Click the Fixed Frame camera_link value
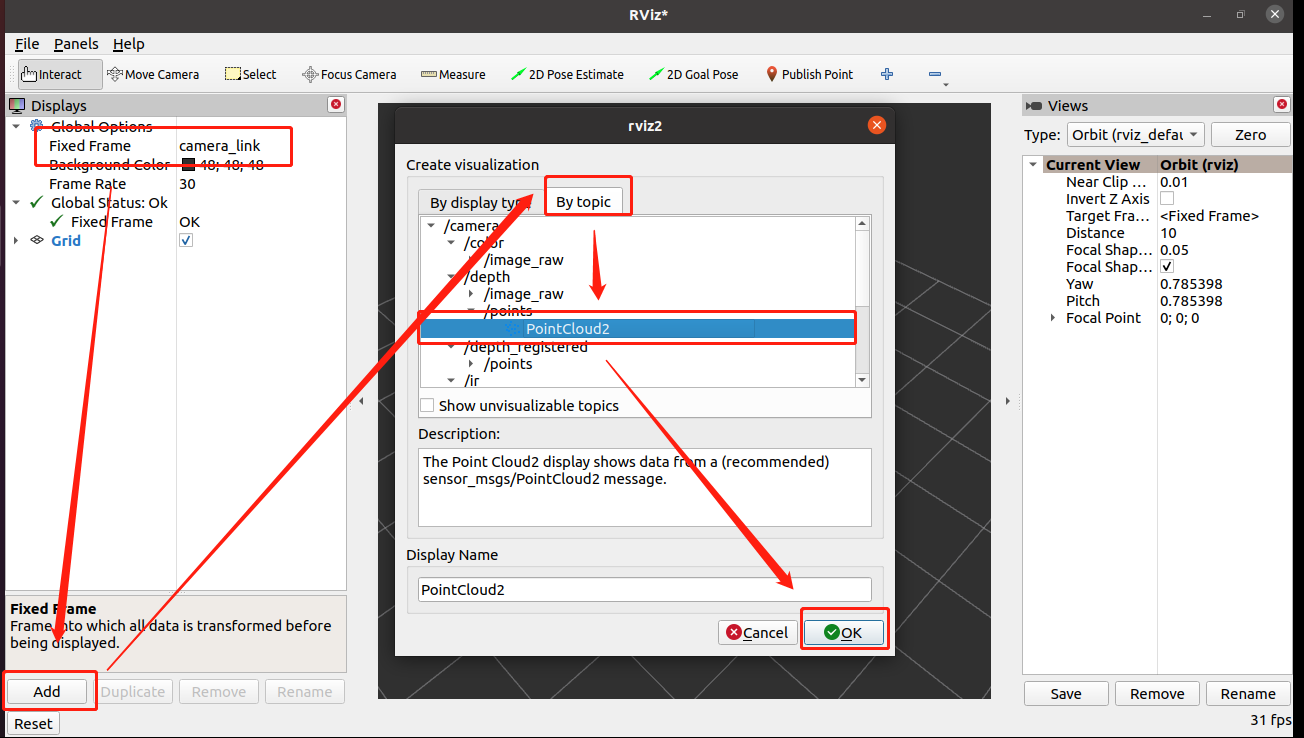Viewport: 1304px width, 738px height. [219, 146]
